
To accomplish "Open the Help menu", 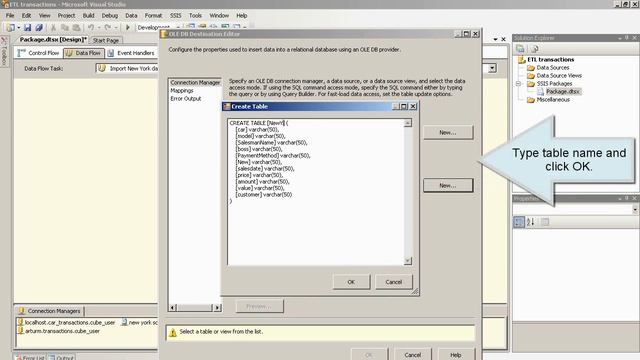I will 242,16.
